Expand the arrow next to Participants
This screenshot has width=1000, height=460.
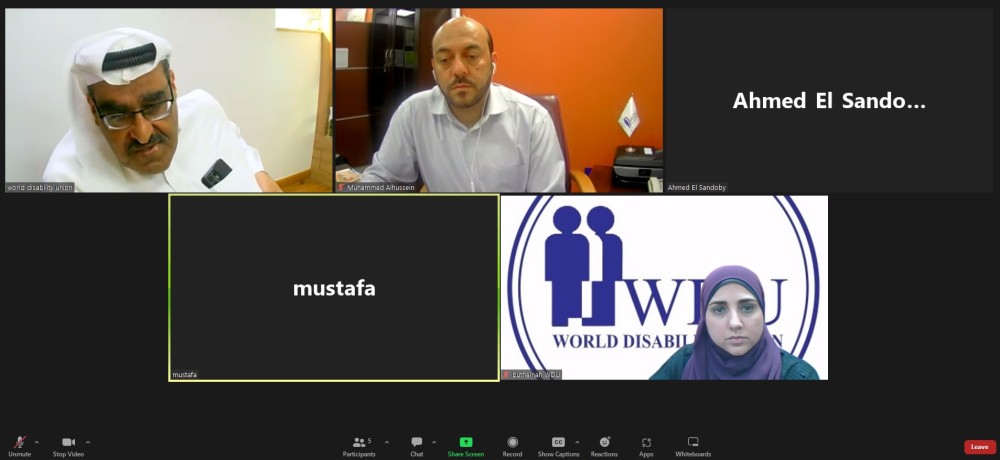point(386,442)
